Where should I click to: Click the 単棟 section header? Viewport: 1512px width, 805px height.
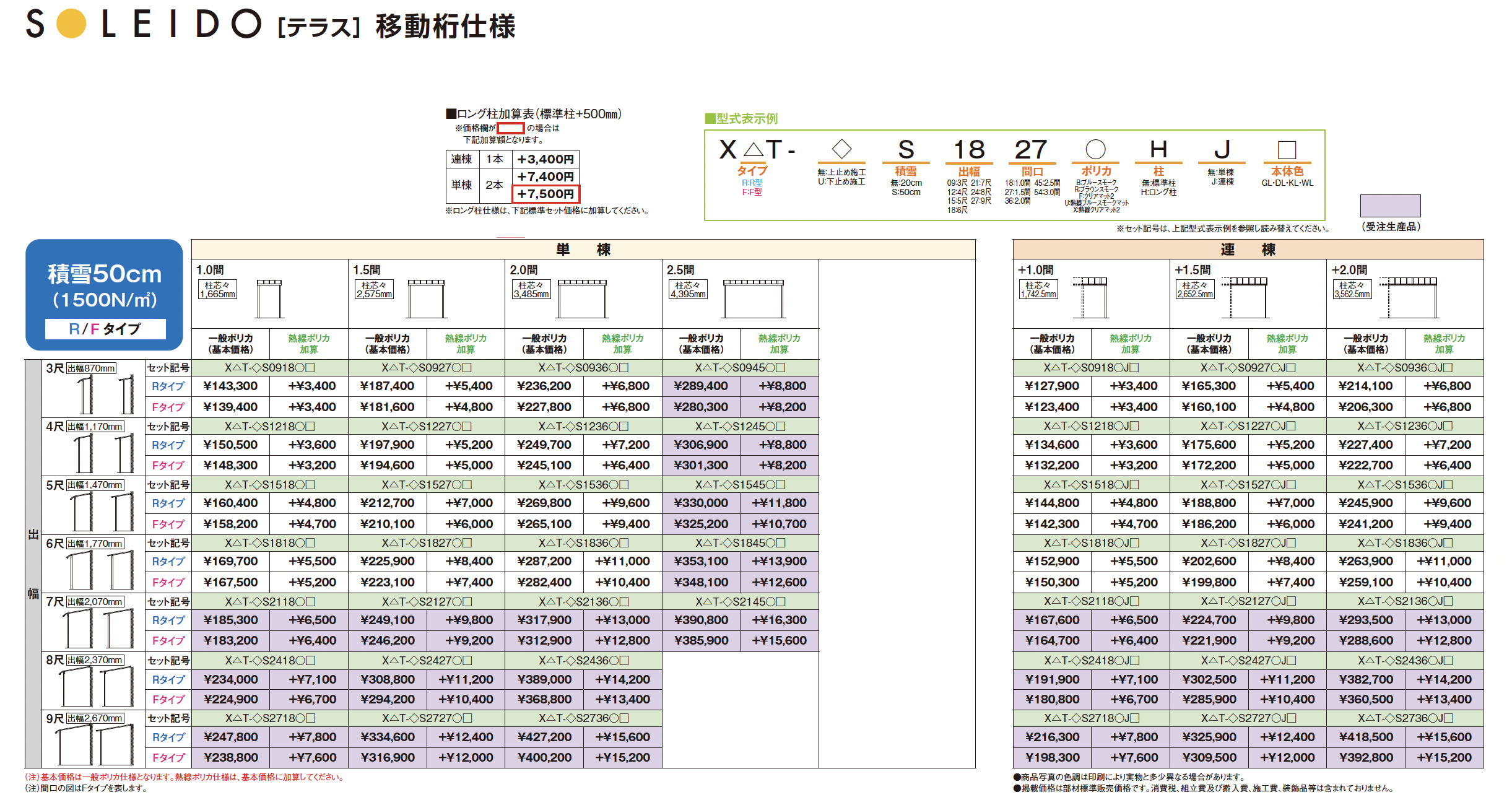coord(583,250)
